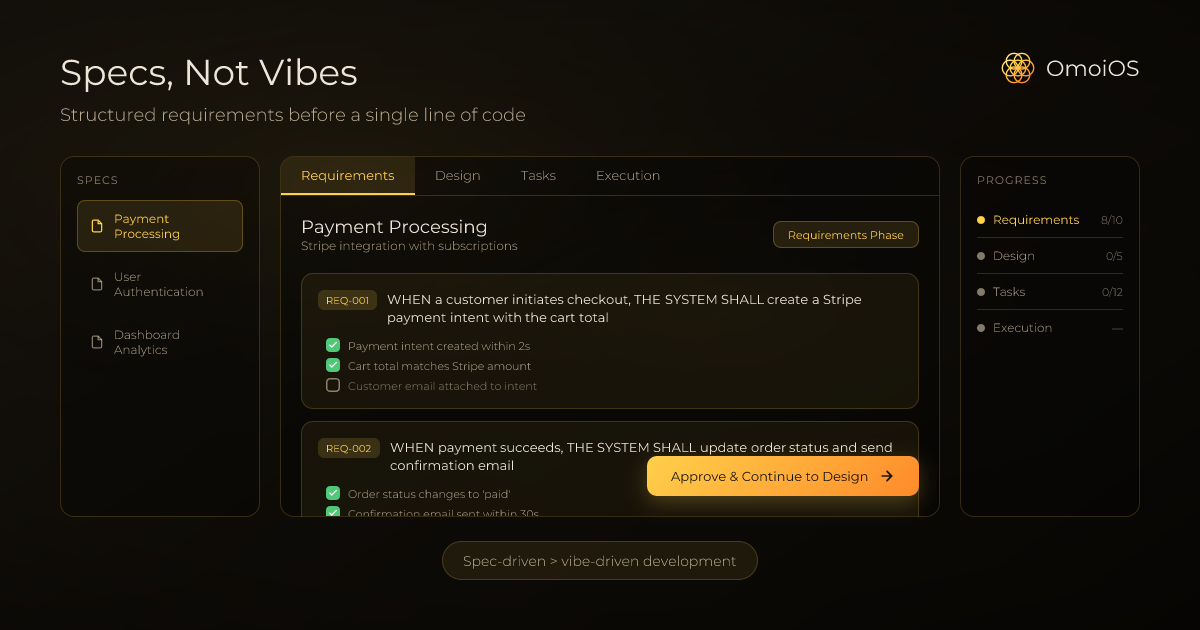Viewport: 1200px width, 630px height.
Task: Click the status dot next to Design progress
Action: (x=981, y=256)
